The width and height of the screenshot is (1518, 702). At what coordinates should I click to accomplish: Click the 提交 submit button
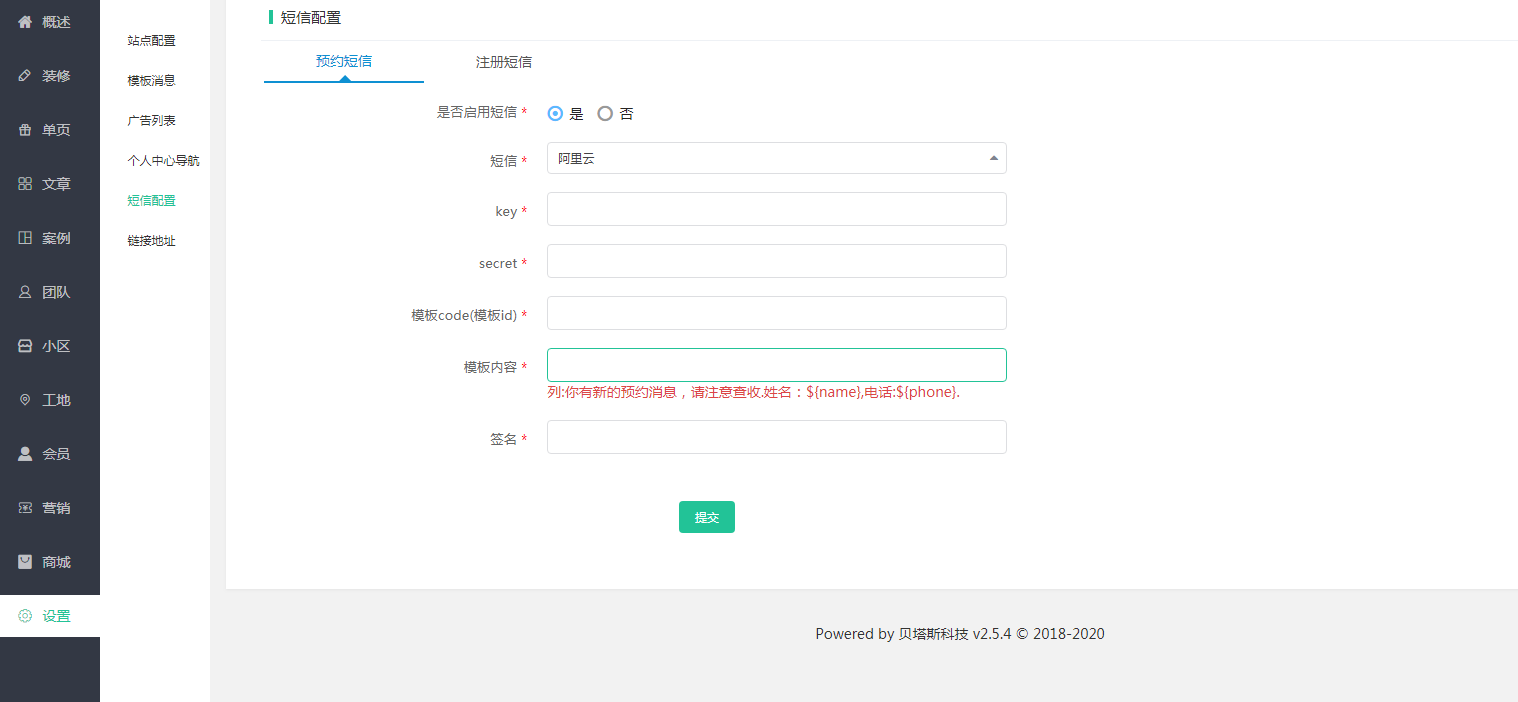(707, 517)
